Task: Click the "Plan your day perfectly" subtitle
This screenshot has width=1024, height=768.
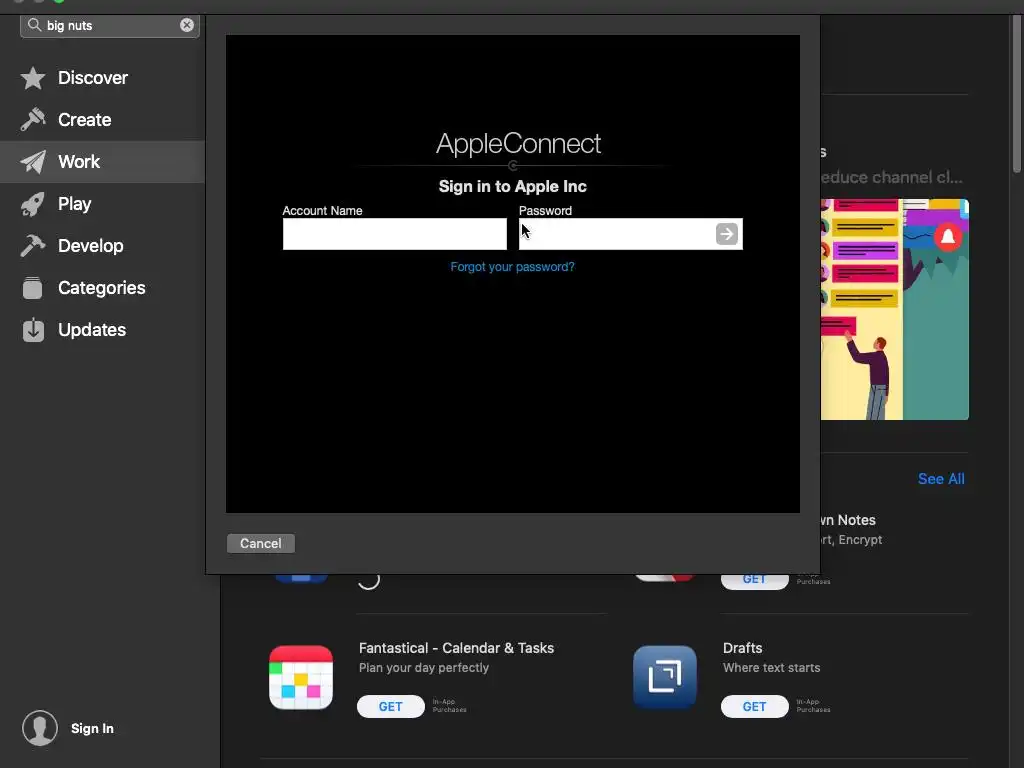Action: click(424, 667)
